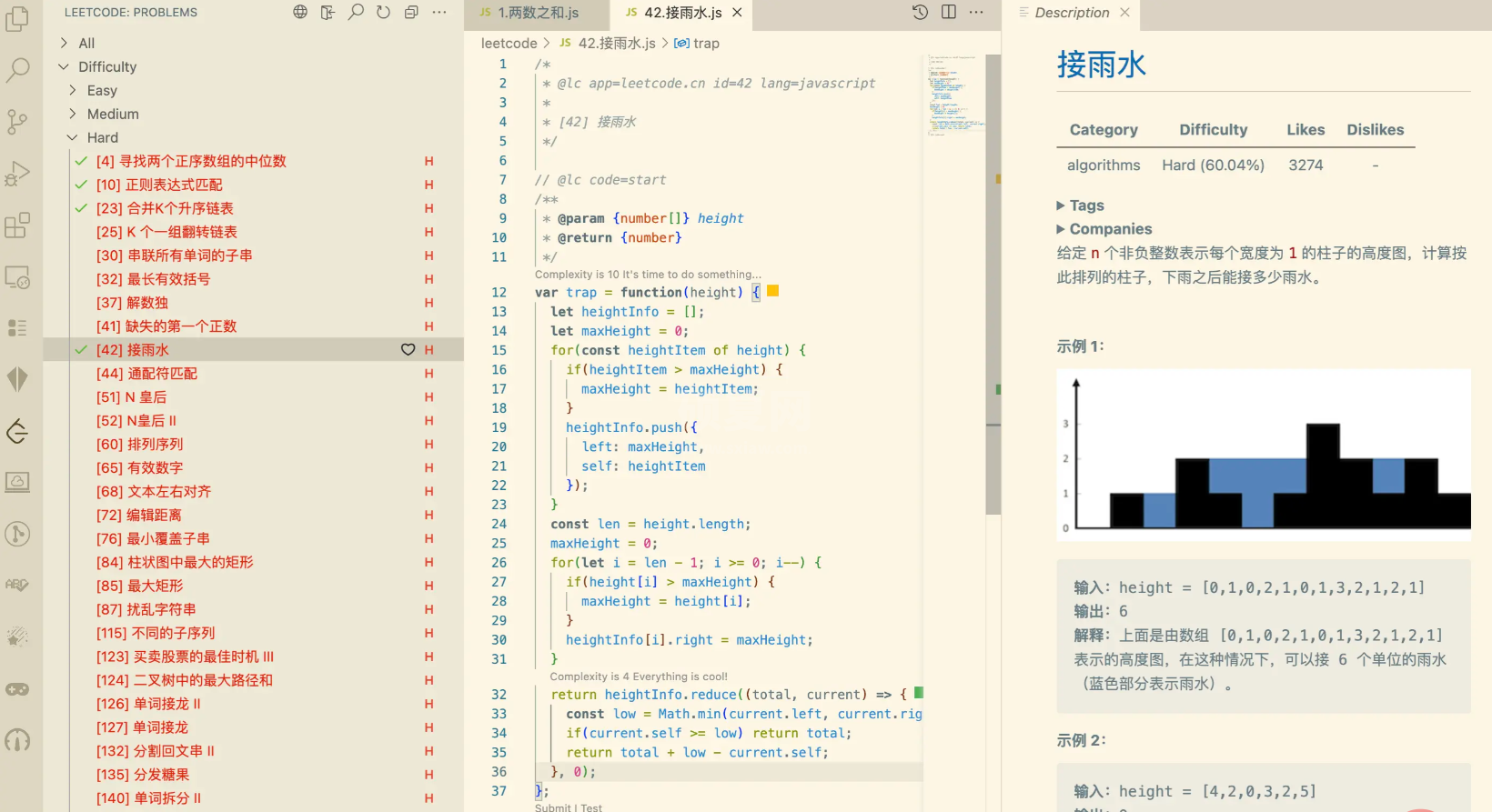Click the sign in icon in LeetCode header
Viewport: 1492px width, 812px height.
click(328, 12)
